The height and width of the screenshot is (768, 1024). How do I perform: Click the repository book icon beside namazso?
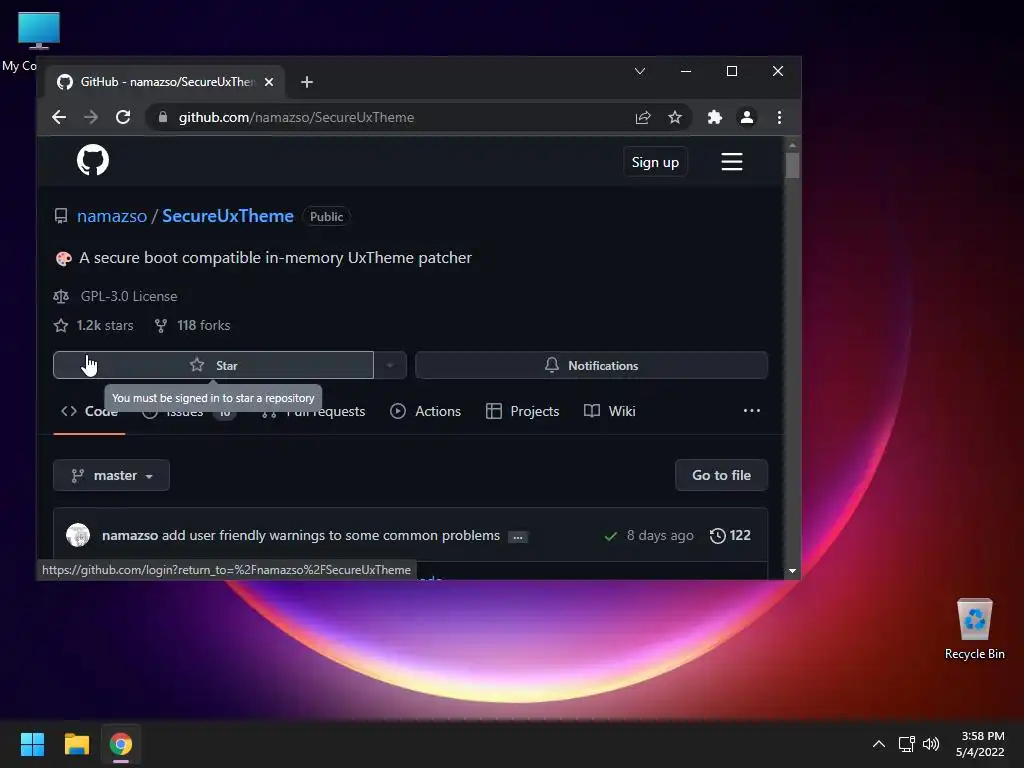[x=61, y=216]
